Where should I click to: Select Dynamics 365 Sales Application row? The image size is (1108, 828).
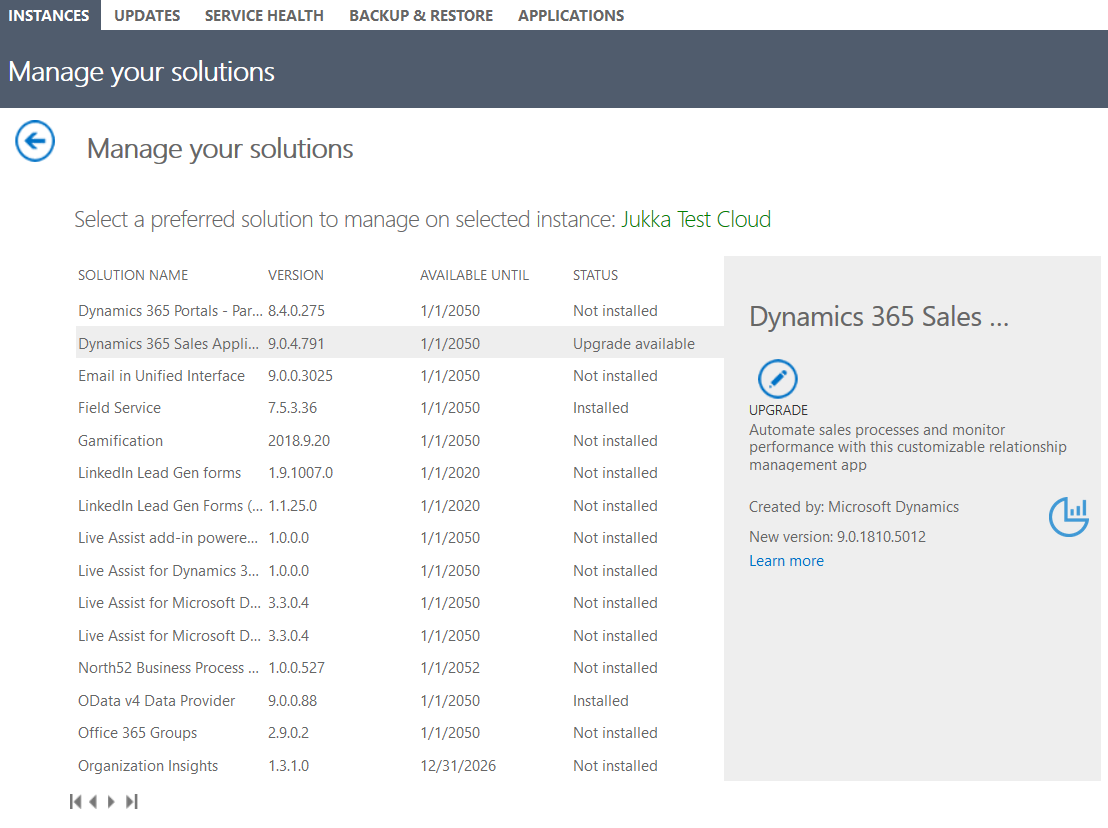point(400,343)
